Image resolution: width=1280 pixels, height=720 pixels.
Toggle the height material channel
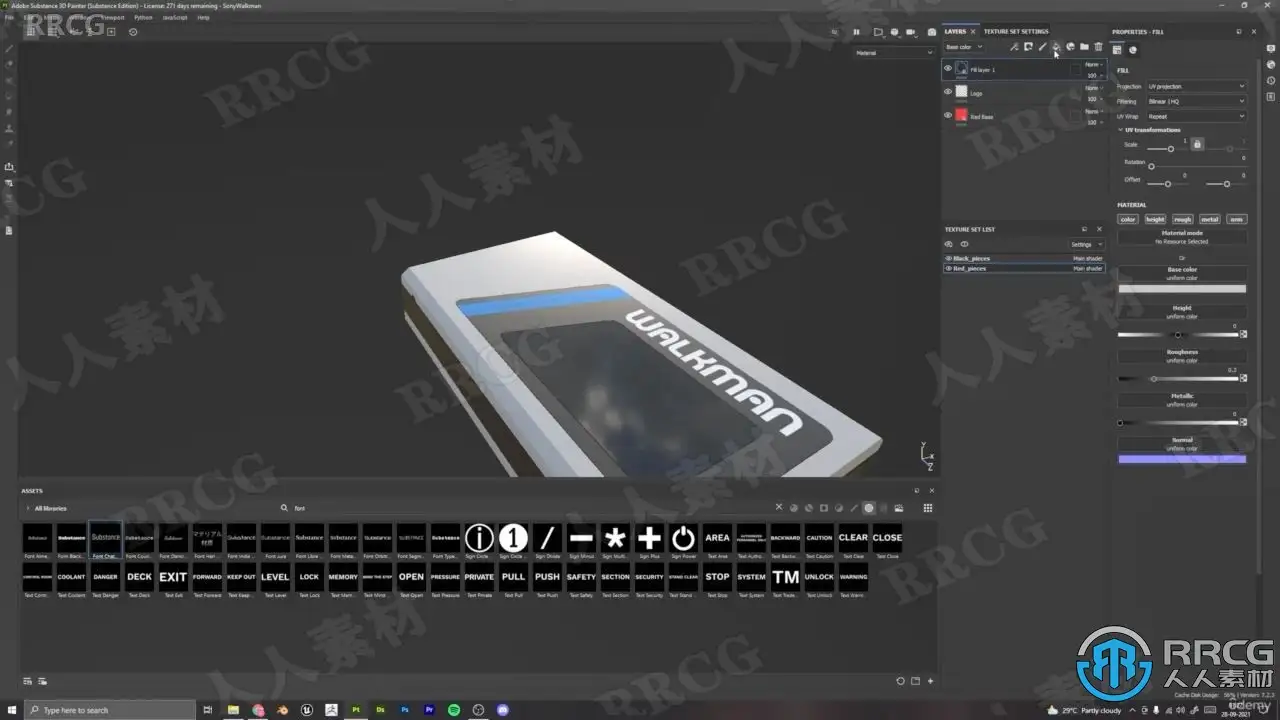[x=1155, y=219]
